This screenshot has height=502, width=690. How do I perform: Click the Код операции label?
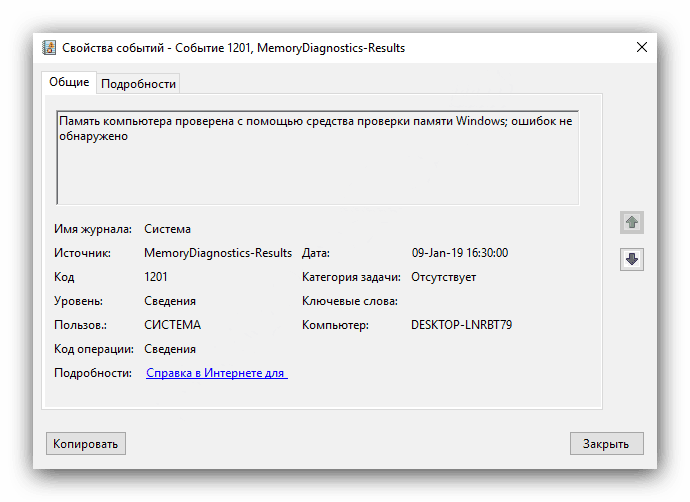click(94, 349)
